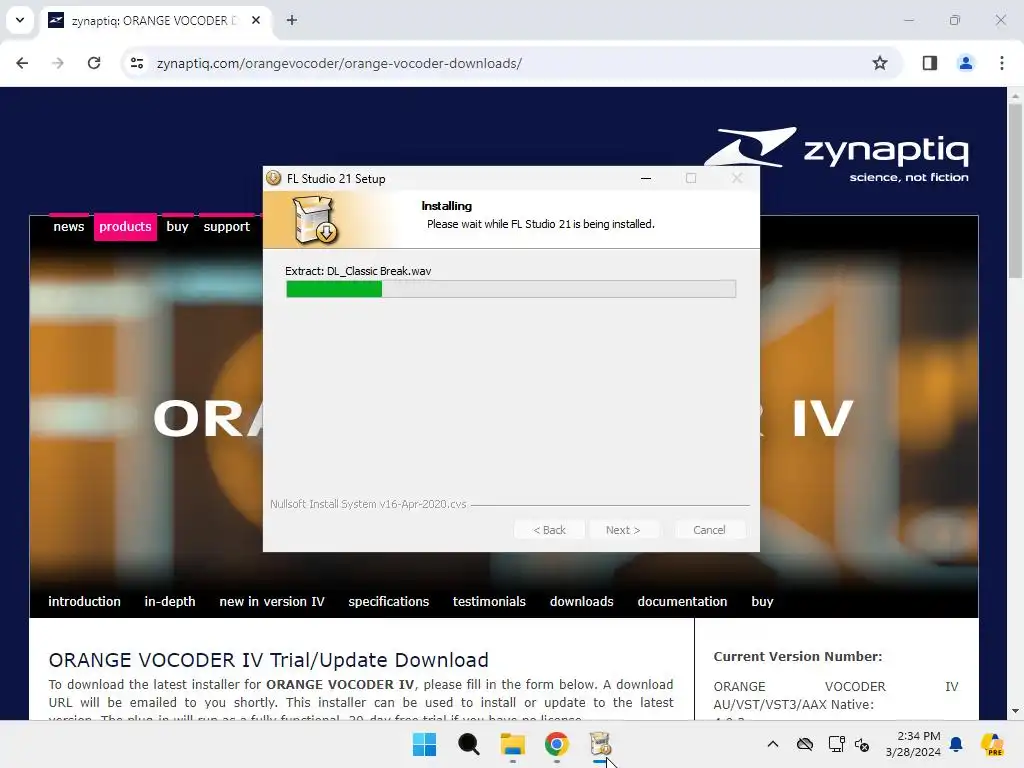Open Chrome three-dot menu
The image size is (1024, 768).
(x=1002, y=63)
